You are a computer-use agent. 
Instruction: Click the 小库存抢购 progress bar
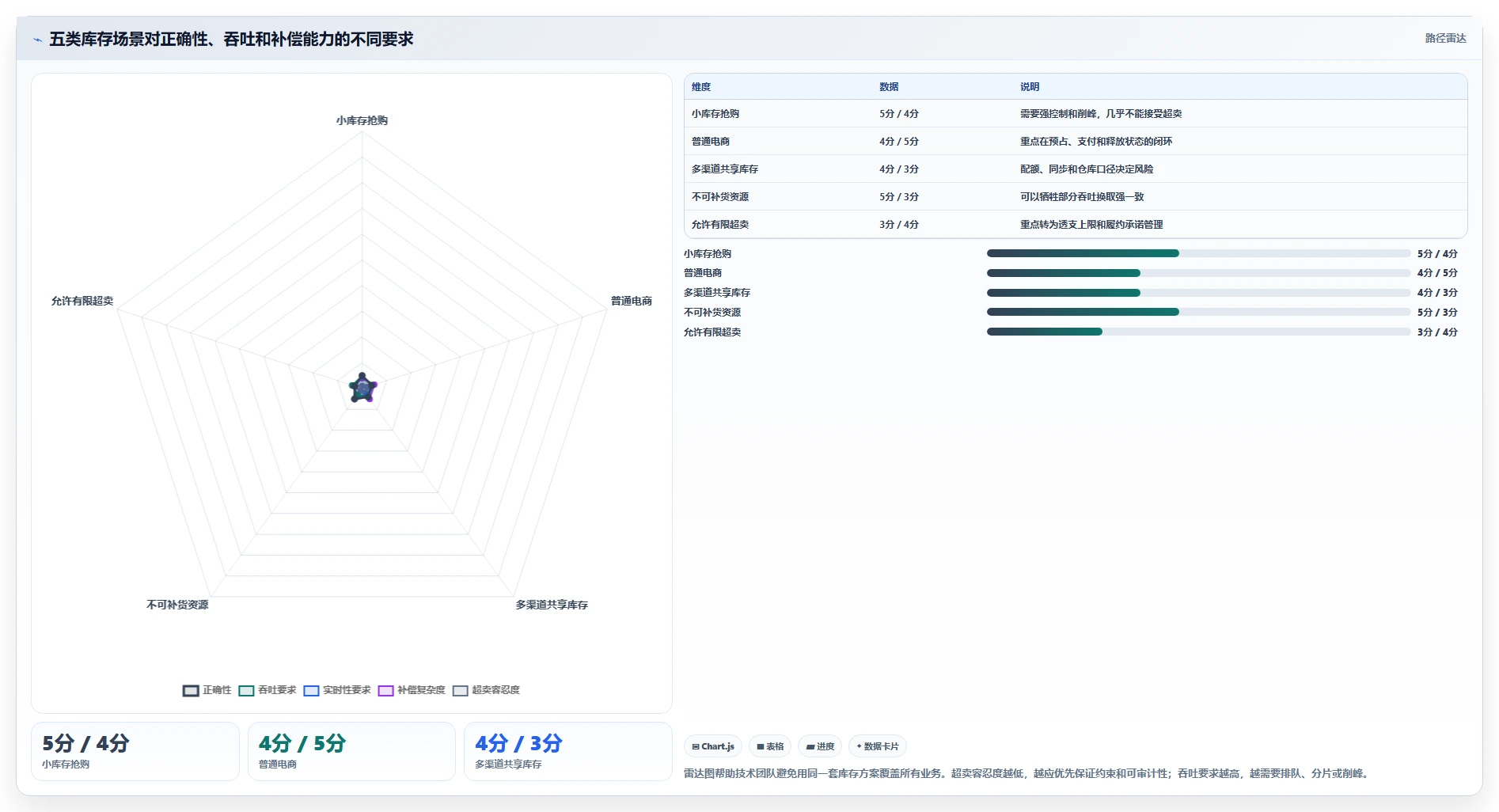coord(1198,253)
